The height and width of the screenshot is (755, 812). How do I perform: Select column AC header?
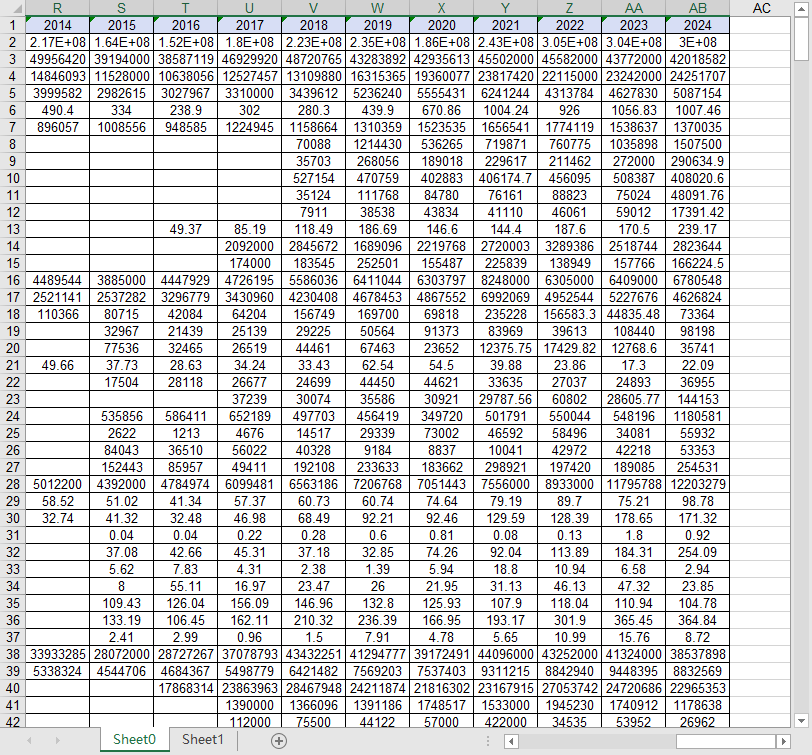[761, 8]
